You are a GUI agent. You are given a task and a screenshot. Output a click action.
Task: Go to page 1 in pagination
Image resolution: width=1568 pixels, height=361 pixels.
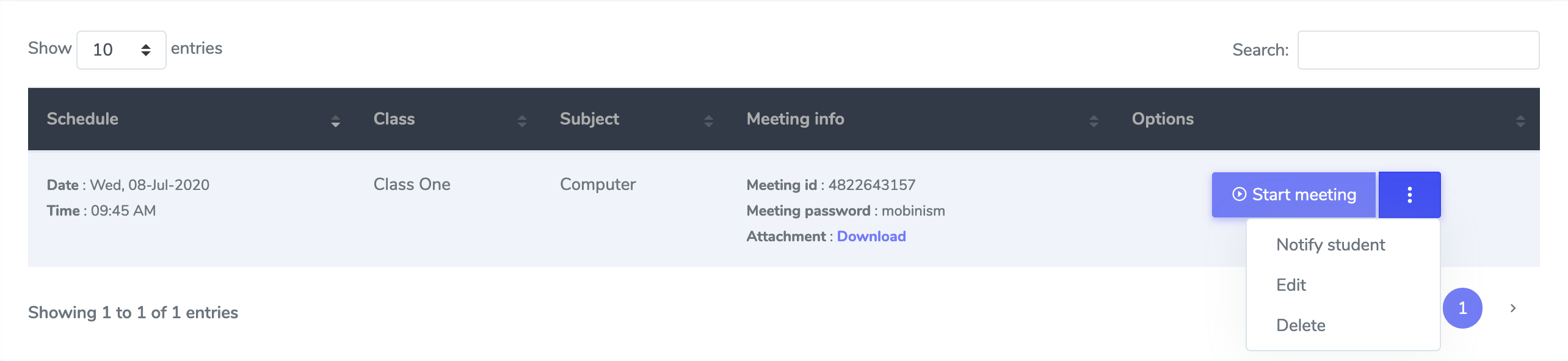point(1462,308)
